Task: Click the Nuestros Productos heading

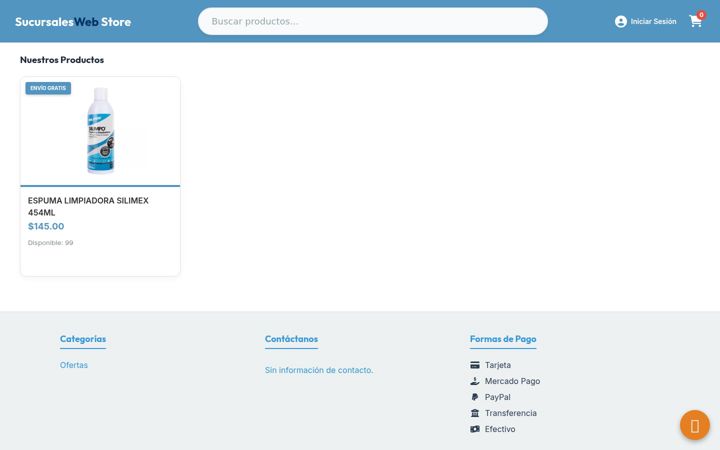Action: click(x=62, y=60)
